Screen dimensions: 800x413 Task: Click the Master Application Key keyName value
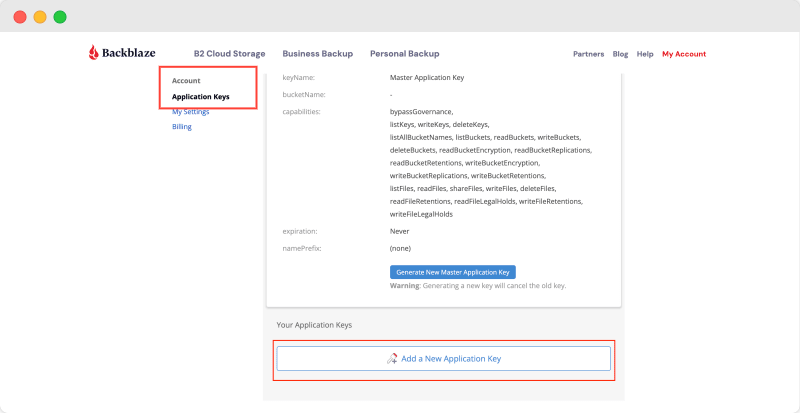click(427, 77)
